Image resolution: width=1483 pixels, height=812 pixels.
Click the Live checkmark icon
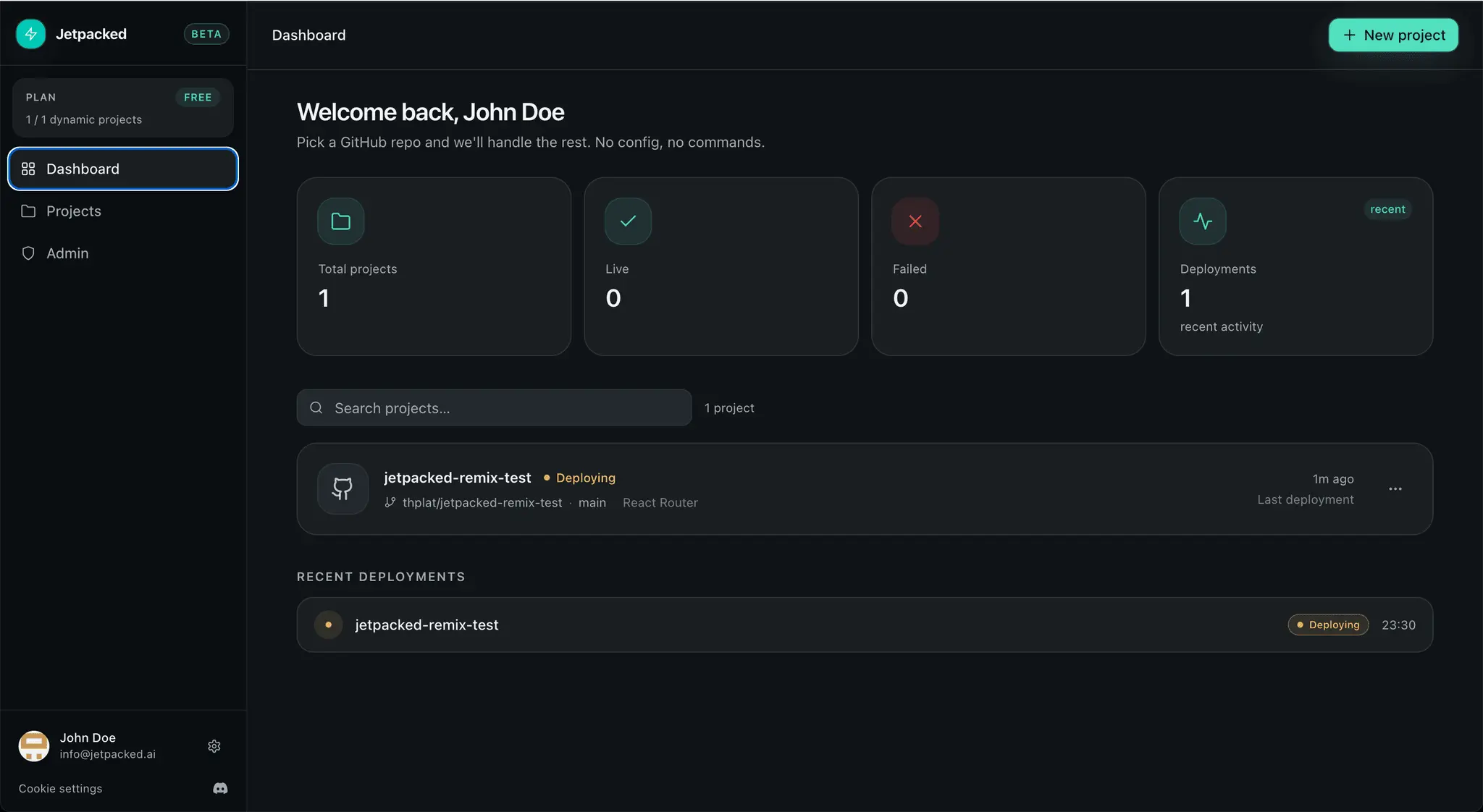[x=628, y=221]
